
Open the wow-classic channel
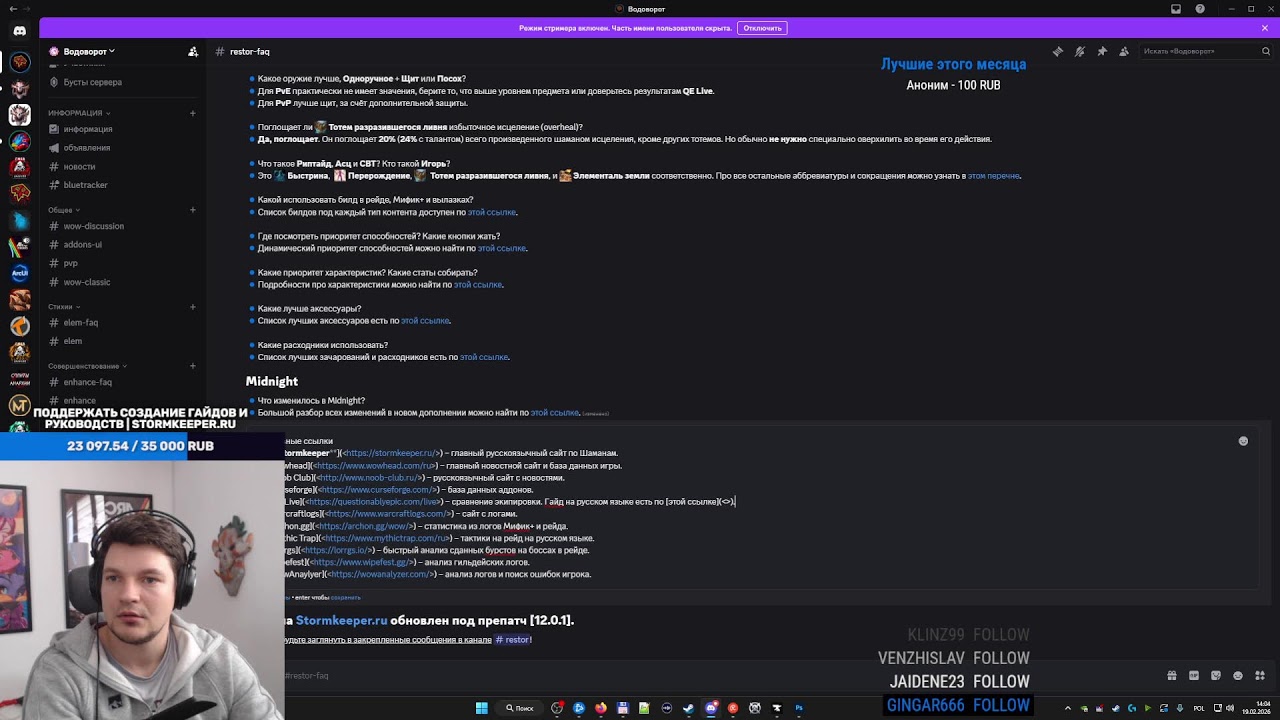pos(86,282)
